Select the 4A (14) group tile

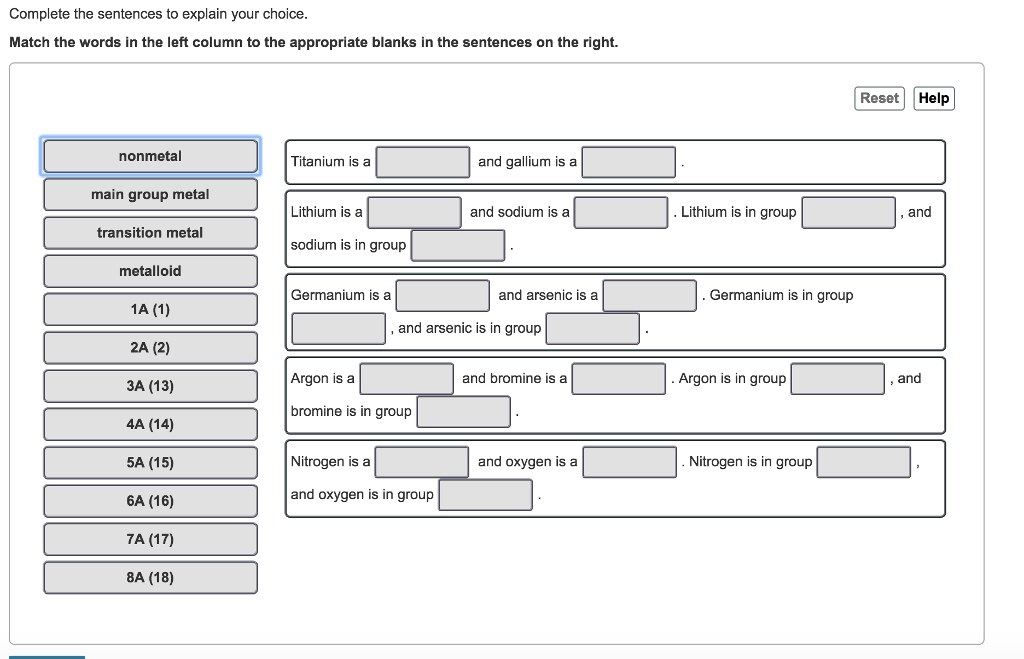150,424
